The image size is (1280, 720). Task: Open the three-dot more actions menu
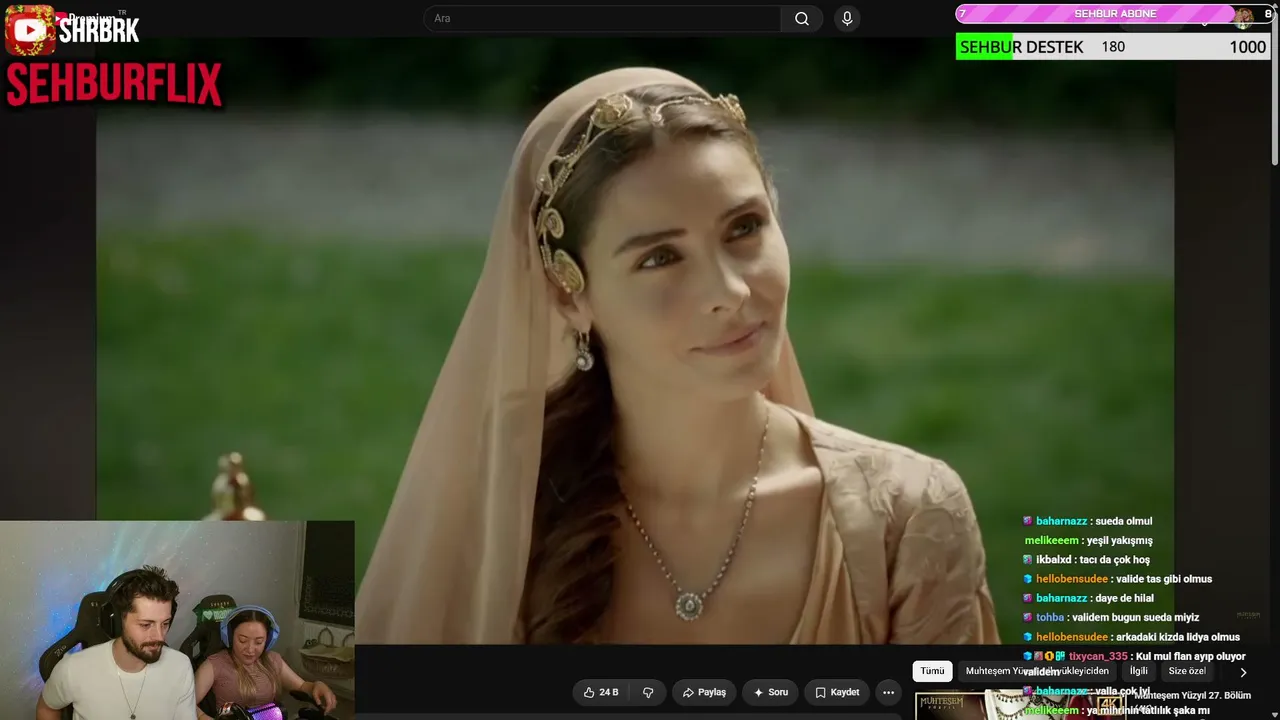(x=888, y=692)
